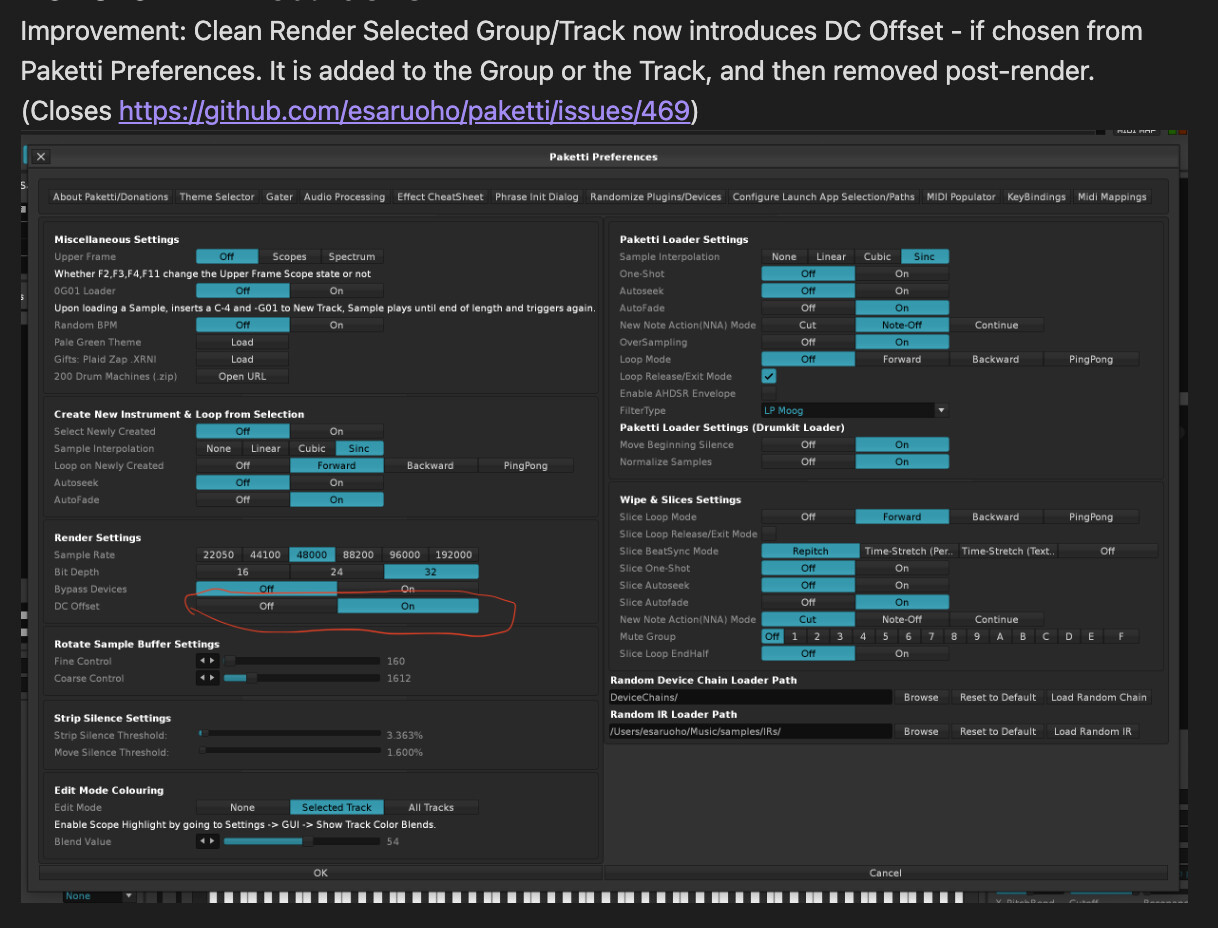
Task: Switch to the Theme Selector tab
Action: [217, 197]
